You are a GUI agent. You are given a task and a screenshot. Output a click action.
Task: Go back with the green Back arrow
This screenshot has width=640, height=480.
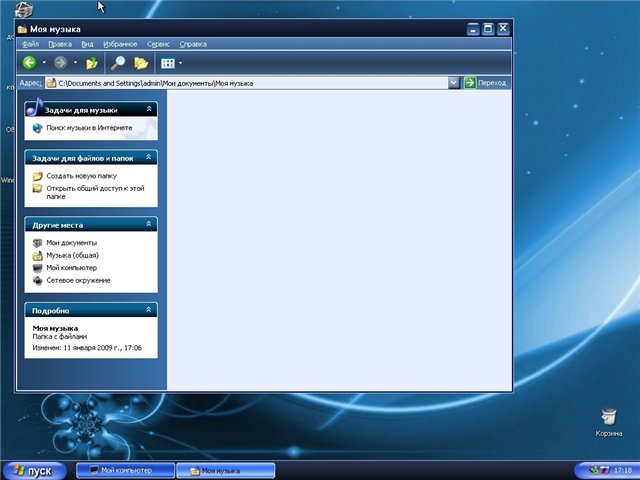coord(29,63)
